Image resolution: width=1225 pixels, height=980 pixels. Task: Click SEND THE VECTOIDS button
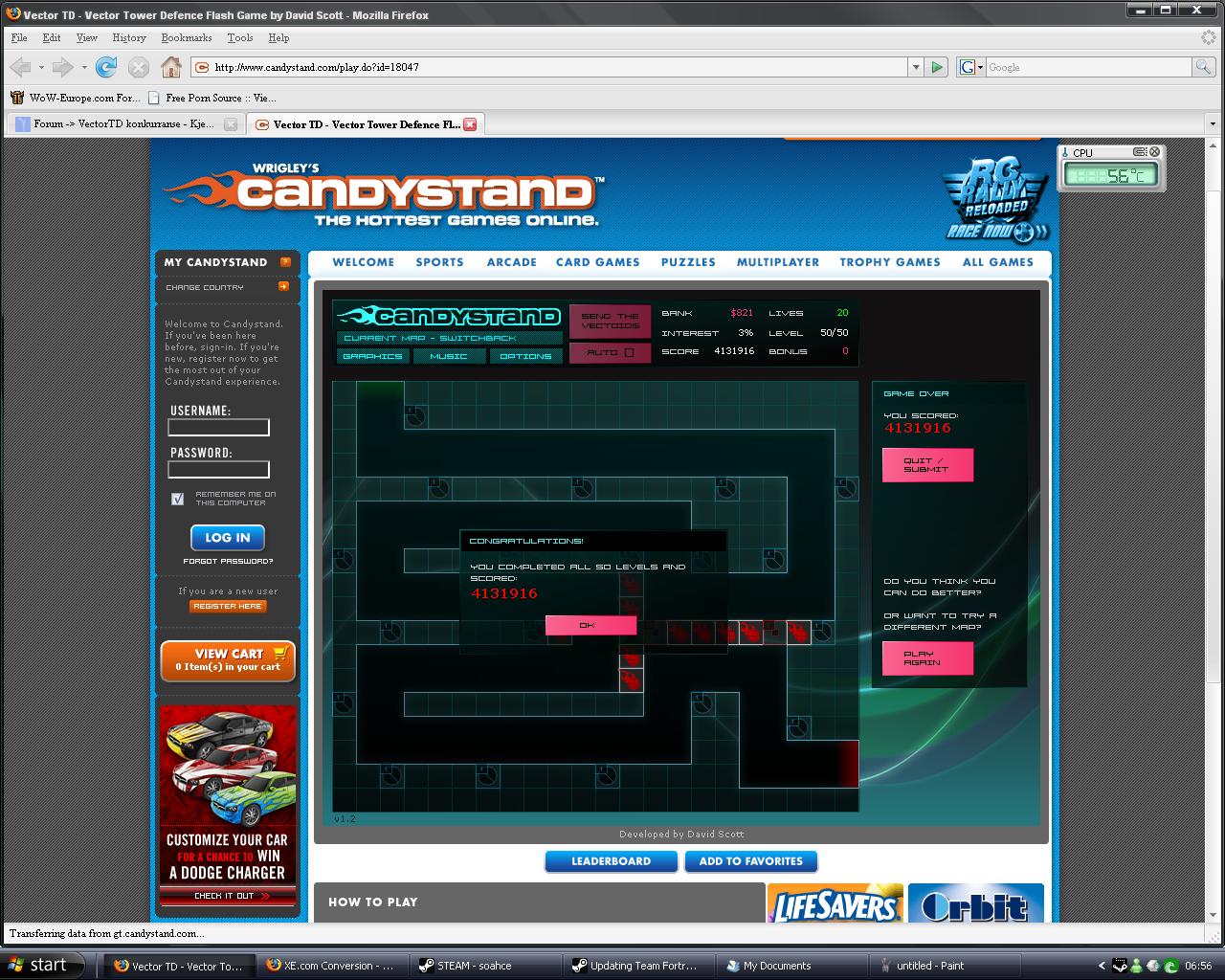click(610, 321)
